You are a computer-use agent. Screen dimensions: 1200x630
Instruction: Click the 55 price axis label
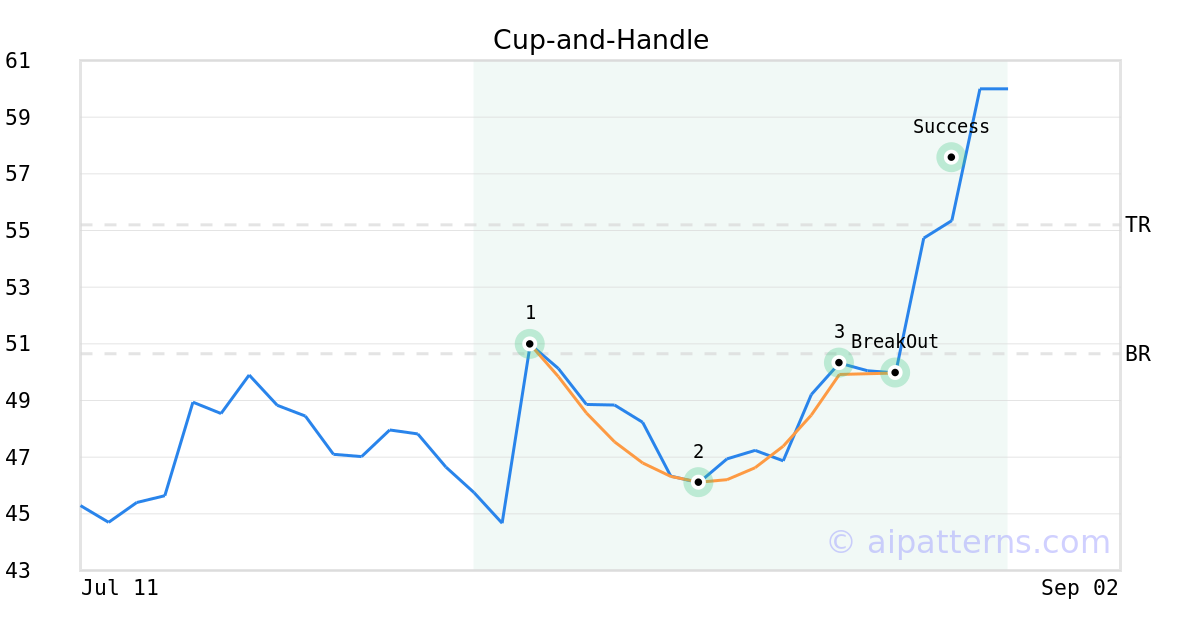pyautogui.click(x=18, y=231)
